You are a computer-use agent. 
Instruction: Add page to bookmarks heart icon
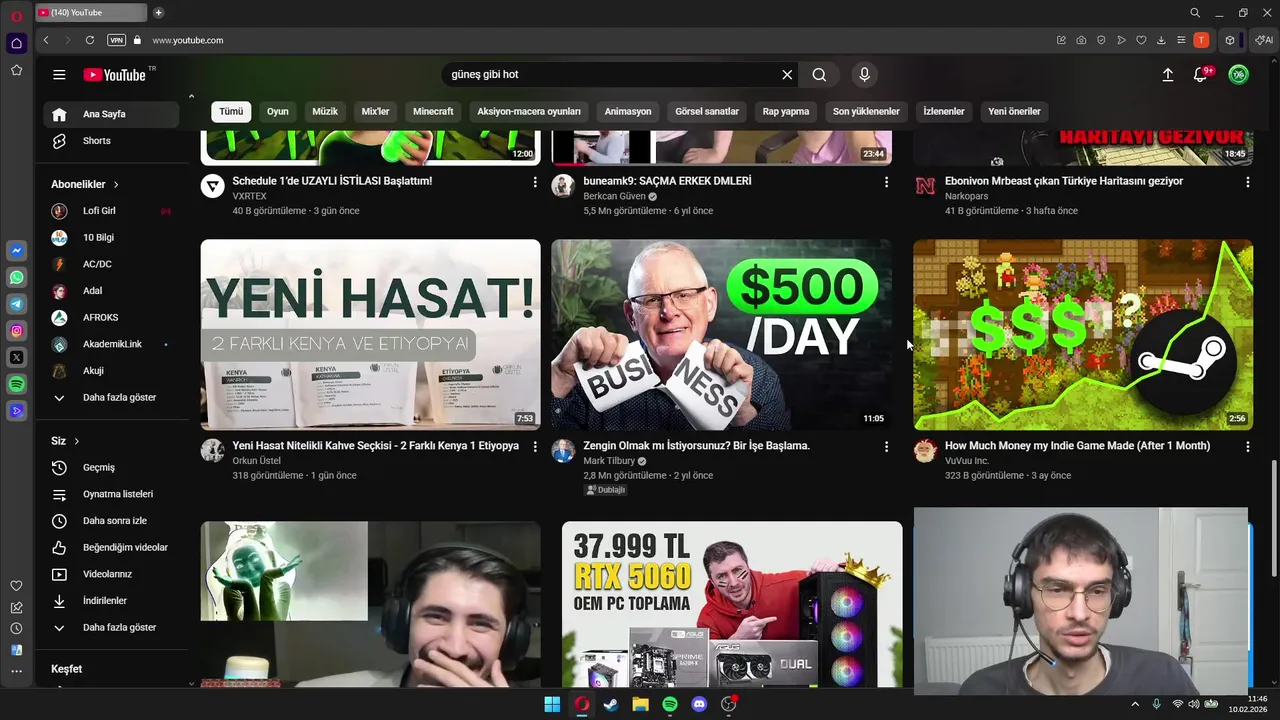click(1141, 40)
